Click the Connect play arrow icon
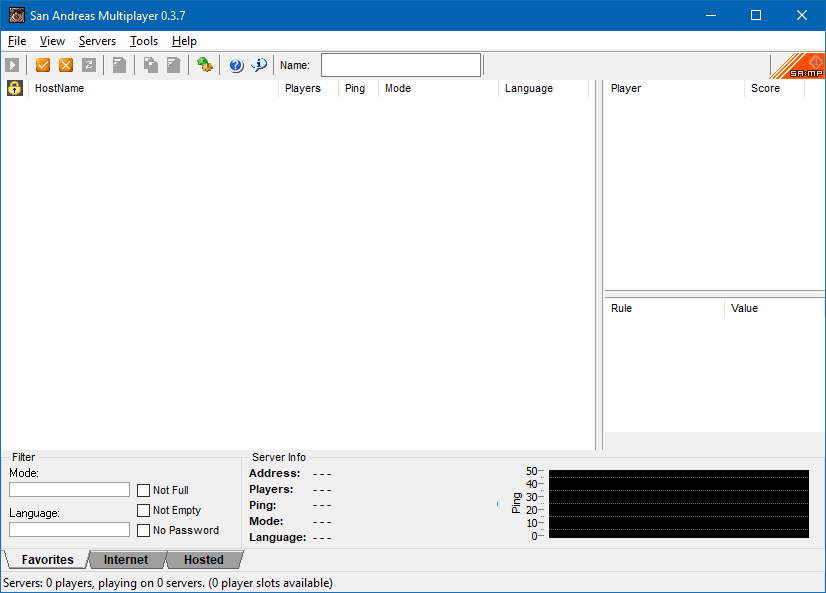 point(12,65)
